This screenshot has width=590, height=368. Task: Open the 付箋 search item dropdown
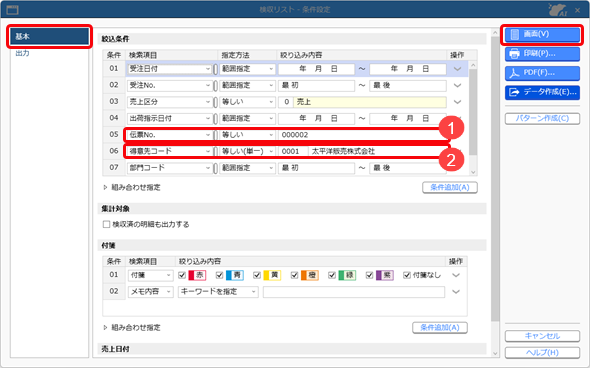coord(151,275)
